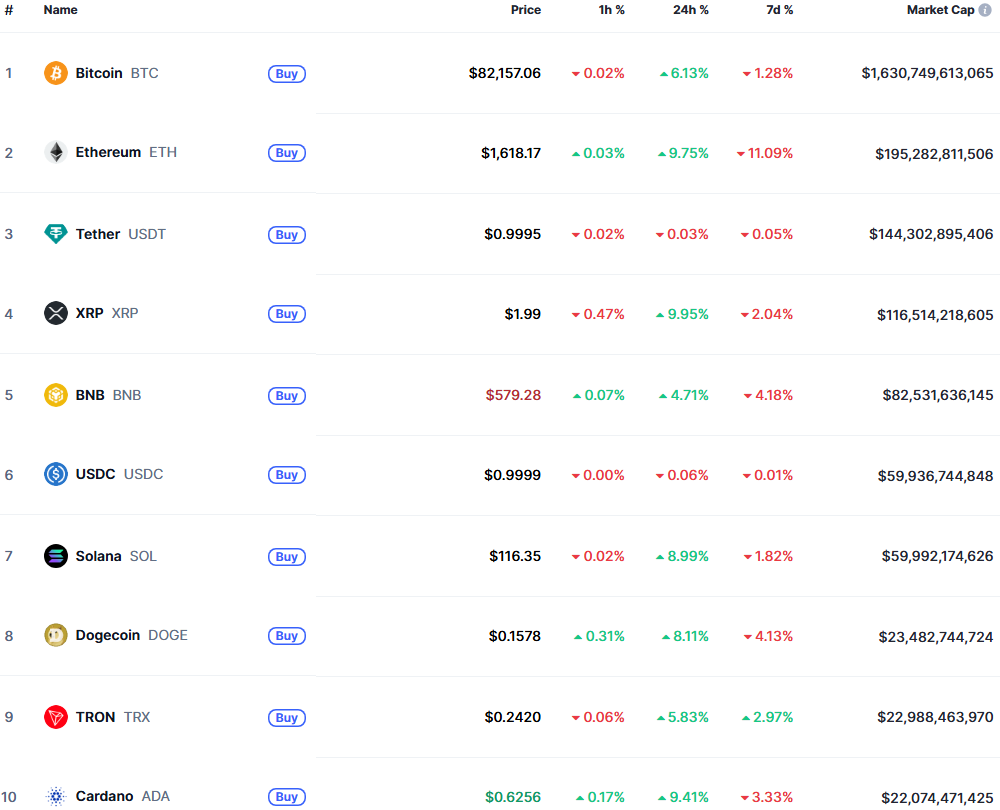Click the Solana logo icon

(56, 556)
